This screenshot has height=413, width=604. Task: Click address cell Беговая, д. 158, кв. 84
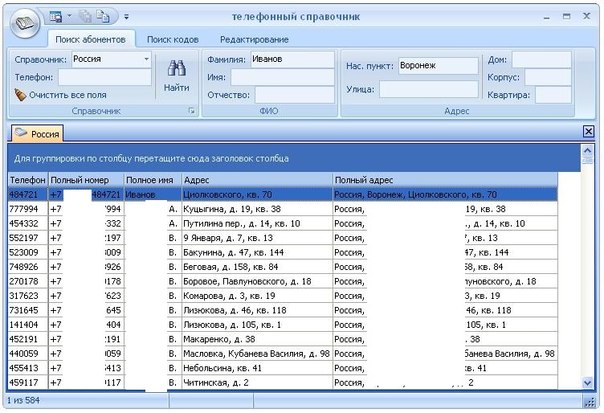pyautogui.click(x=257, y=267)
